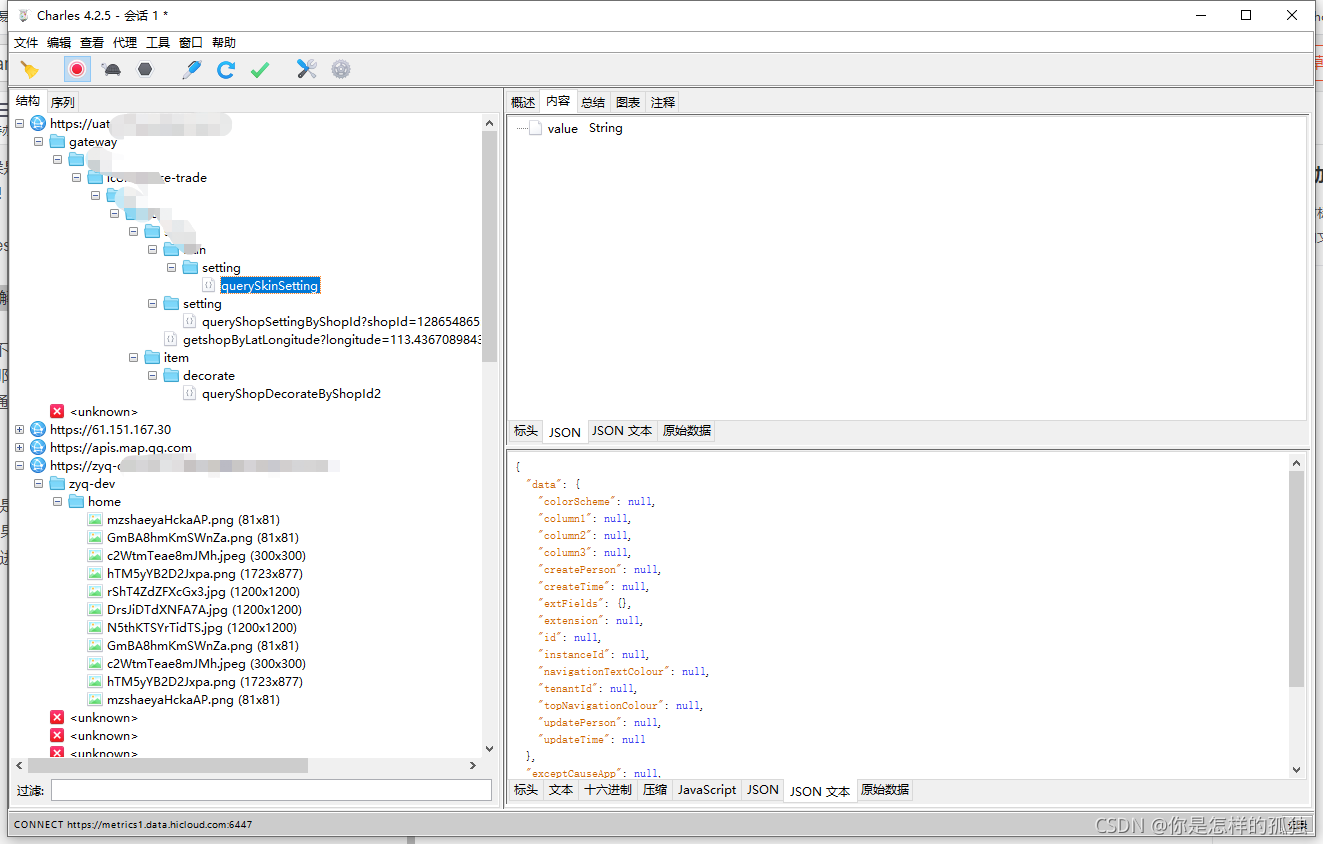Open the tools wrench icon
The width and height of the screenshot is (1323, 844).
(x=307, y=69)
